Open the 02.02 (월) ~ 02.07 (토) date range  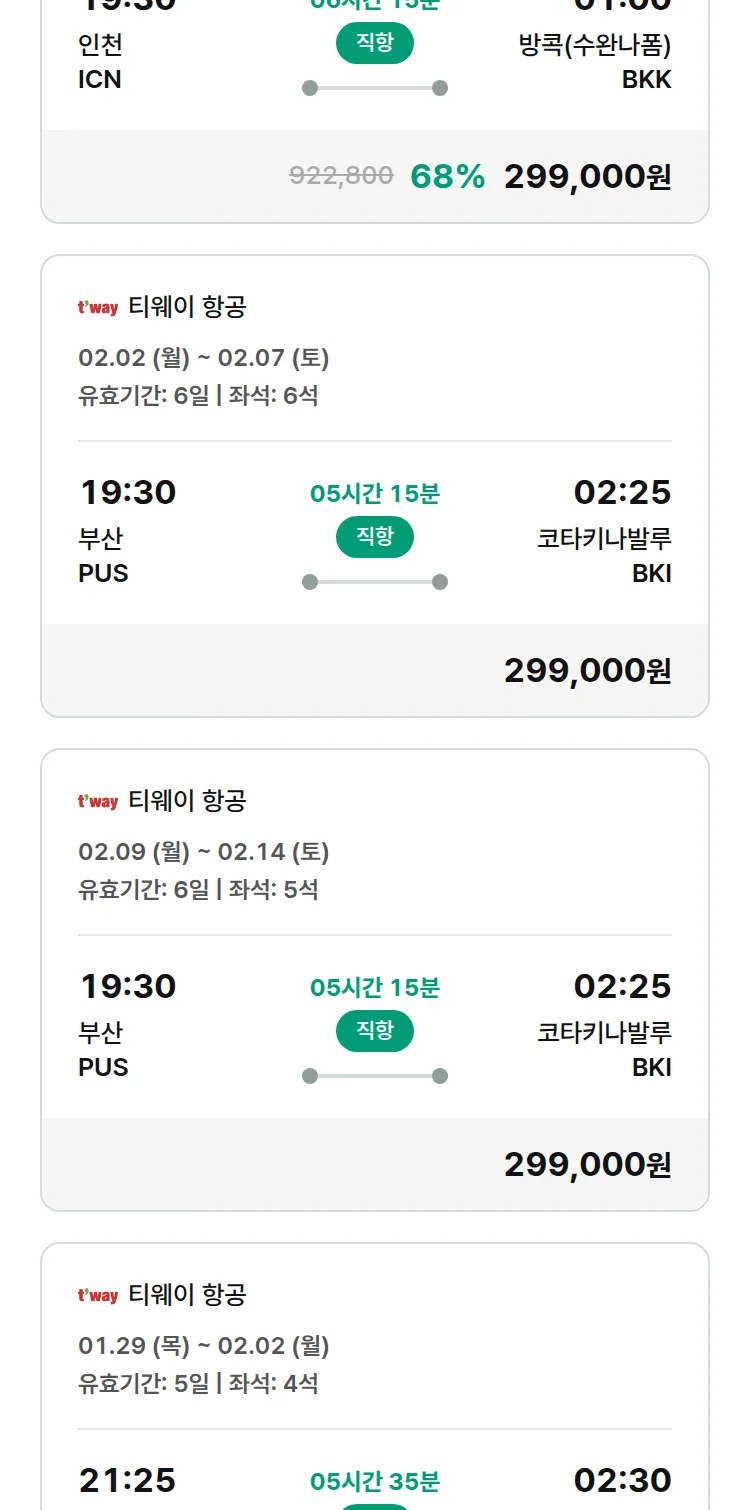point(204,358)
